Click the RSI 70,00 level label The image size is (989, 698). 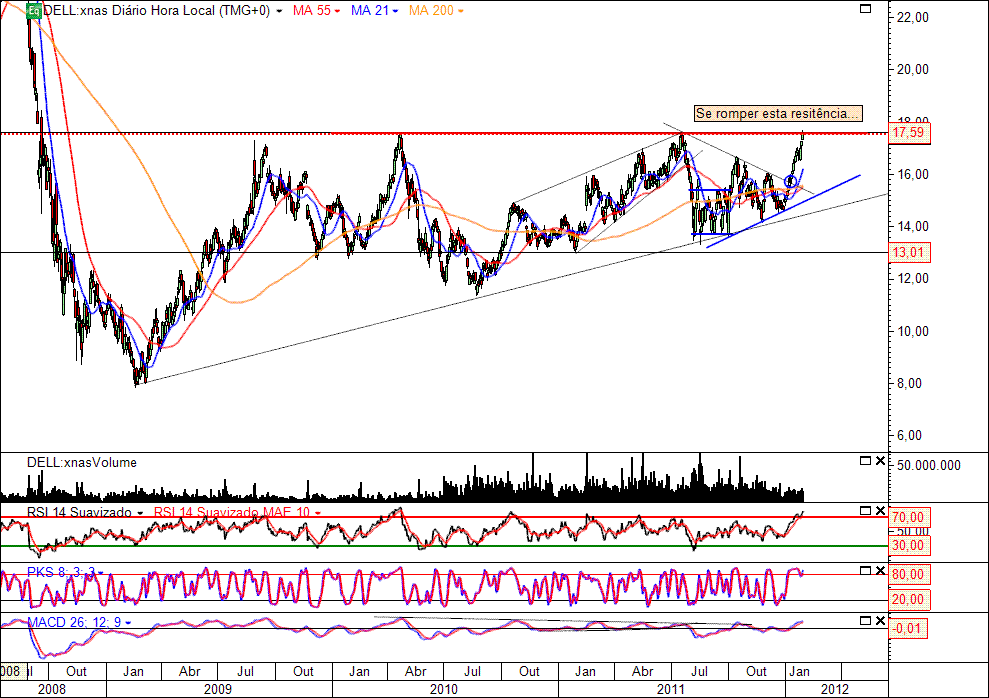click(908, 518)
